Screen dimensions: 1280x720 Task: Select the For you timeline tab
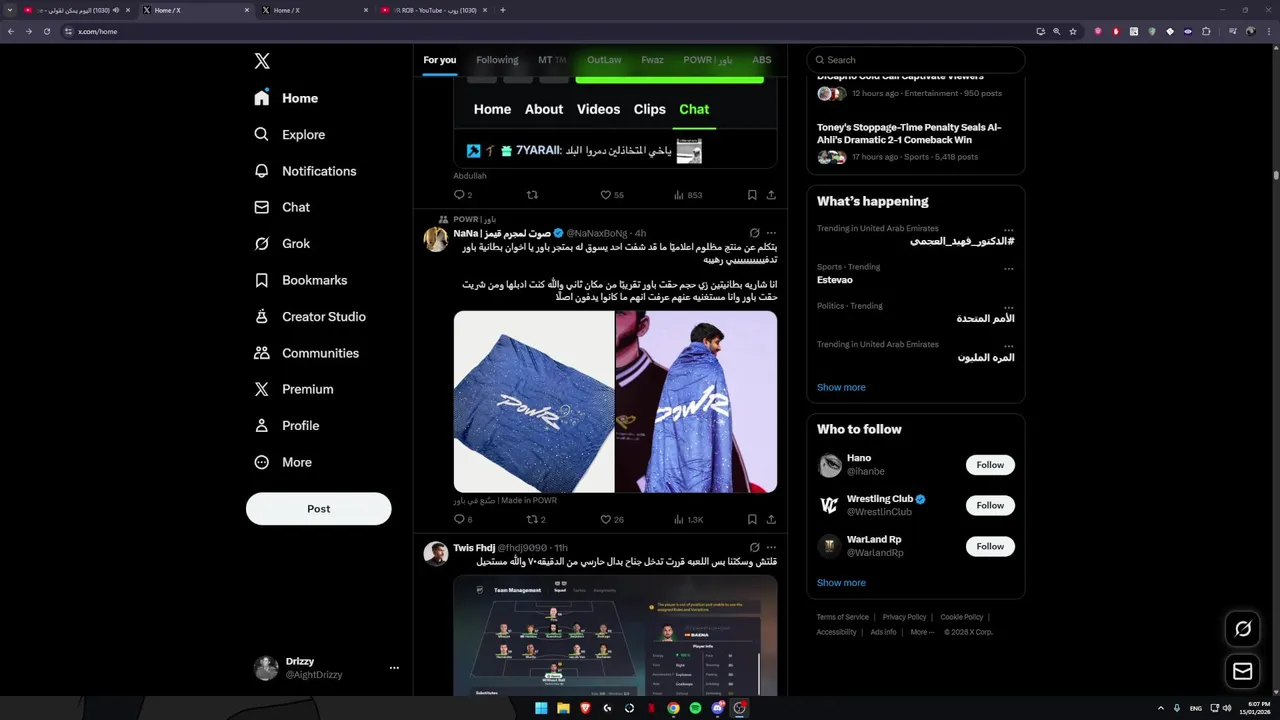click(x=439, y=60)
